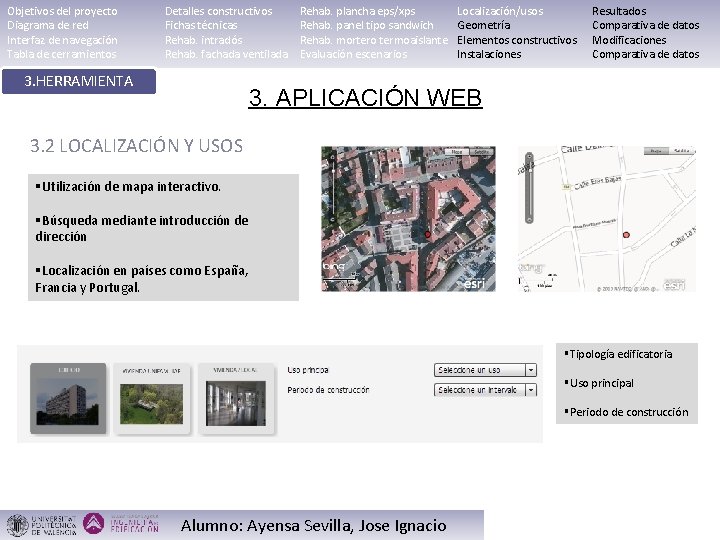
Task: Switch the street map to Satélite view
Action: [x=682, y=151]
